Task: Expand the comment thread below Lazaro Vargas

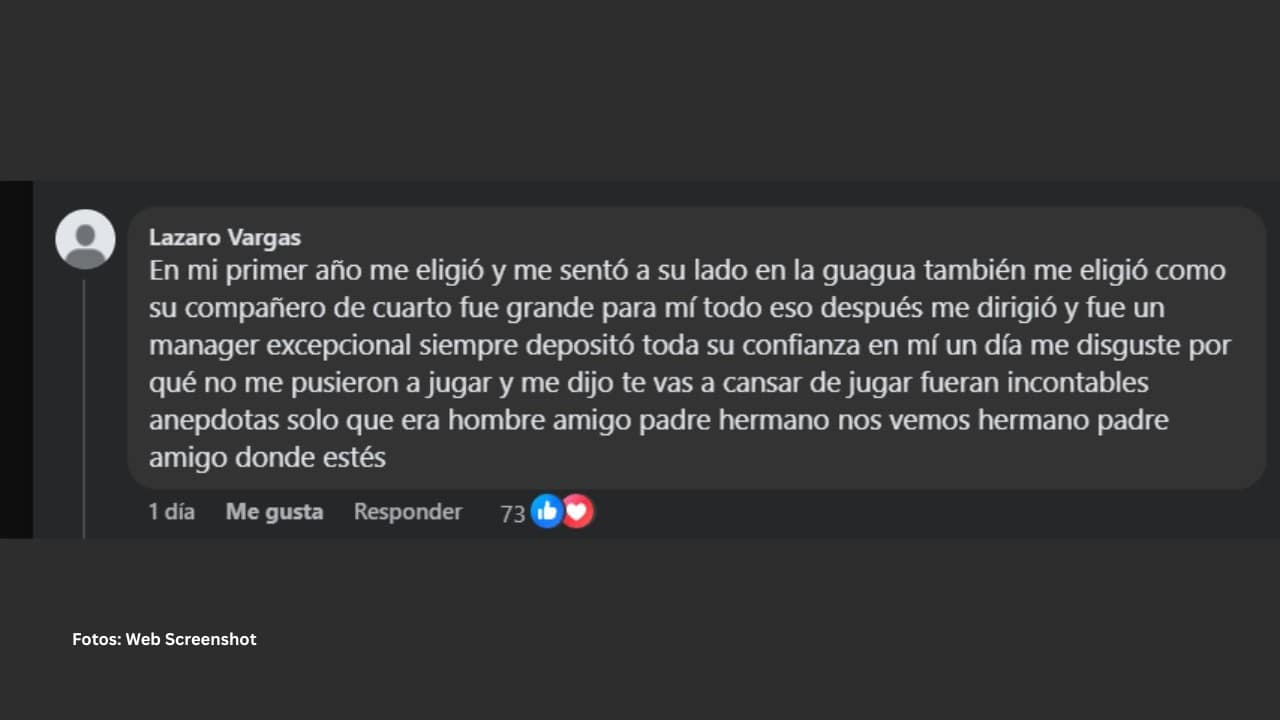Action: click(85, 400)
